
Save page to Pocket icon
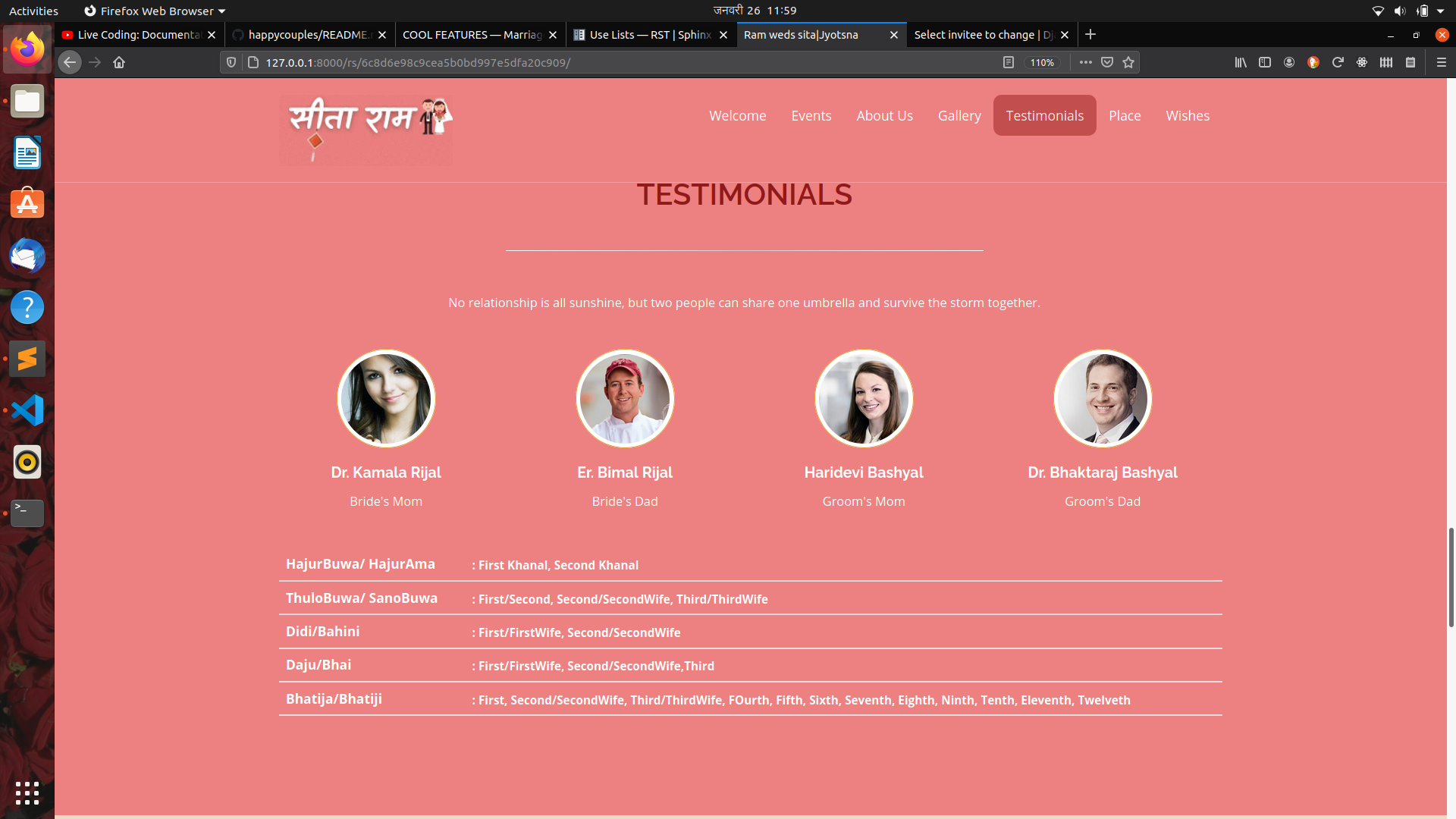[x=1107, y=63]
